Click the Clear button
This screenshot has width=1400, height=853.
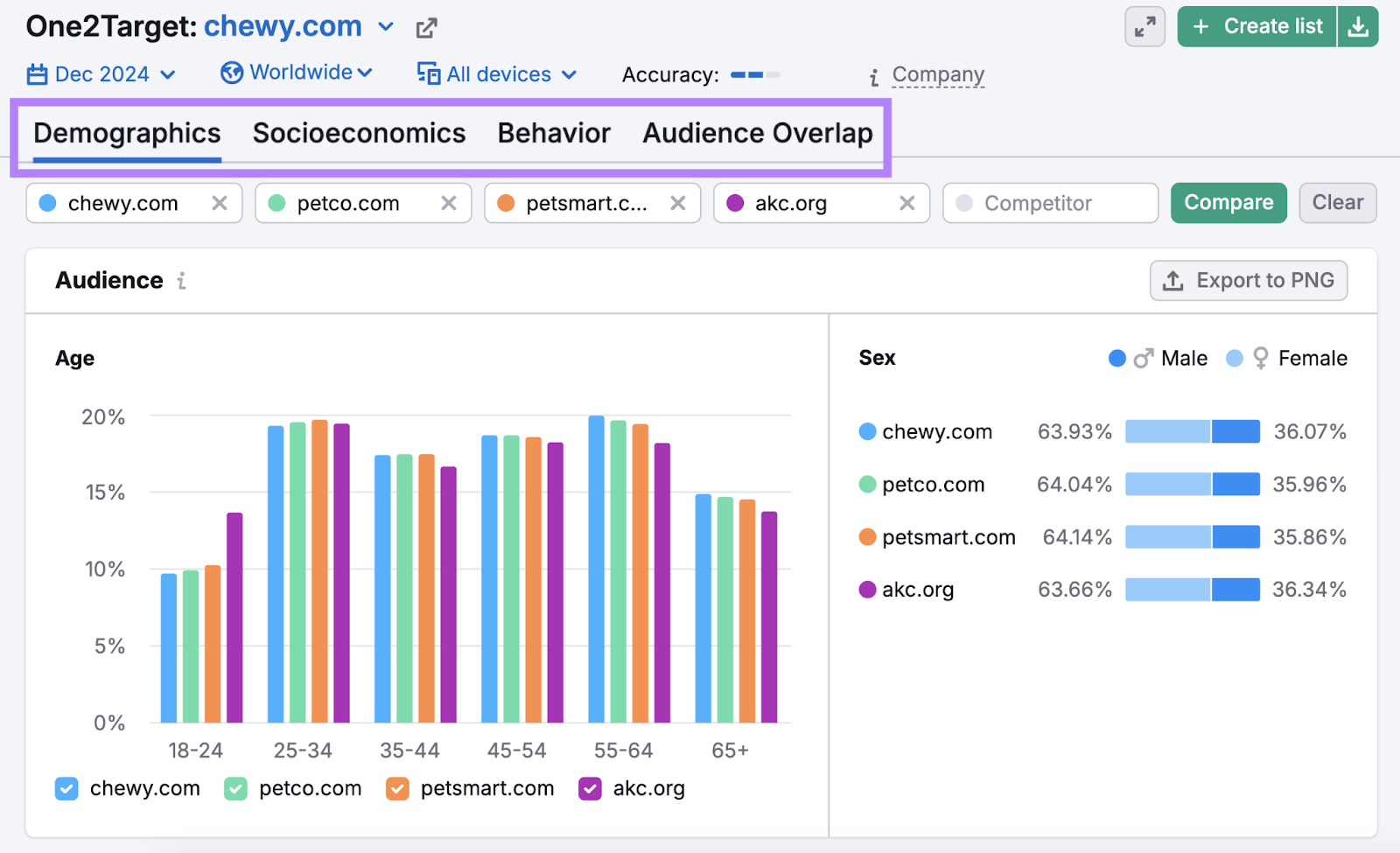coord(1338,203)
